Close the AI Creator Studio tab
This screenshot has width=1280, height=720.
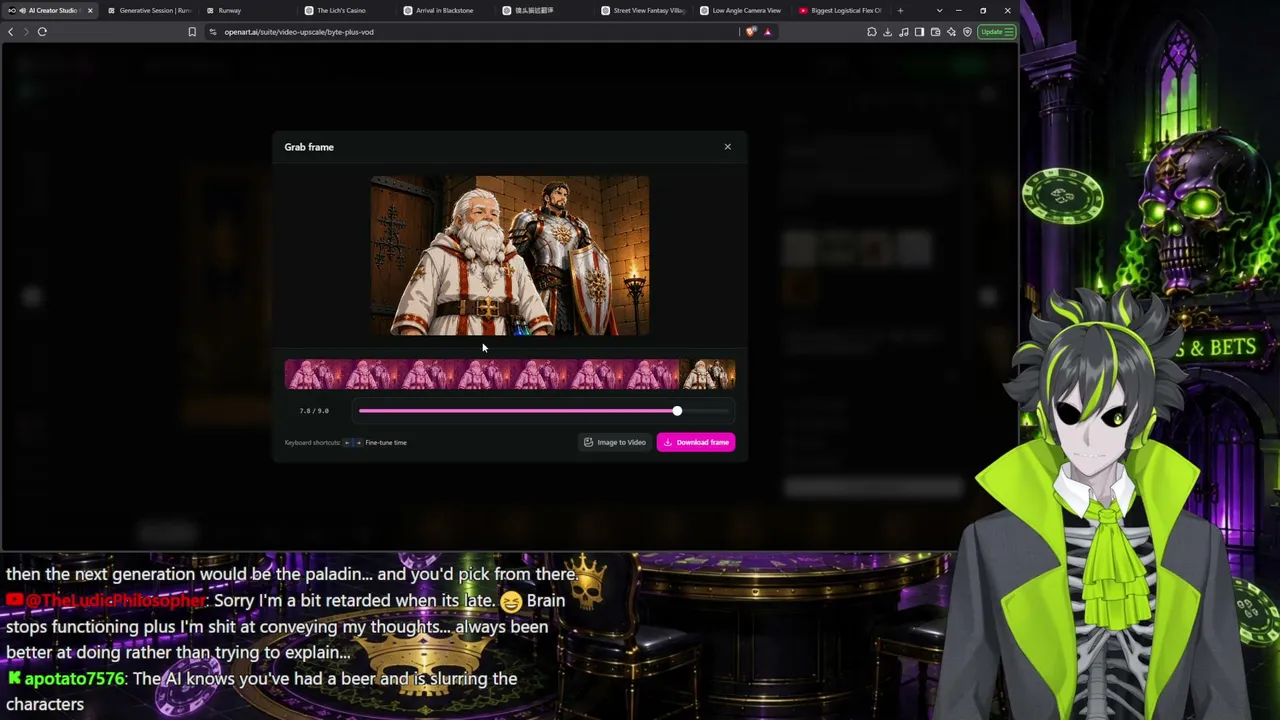[x=89, y=10]
